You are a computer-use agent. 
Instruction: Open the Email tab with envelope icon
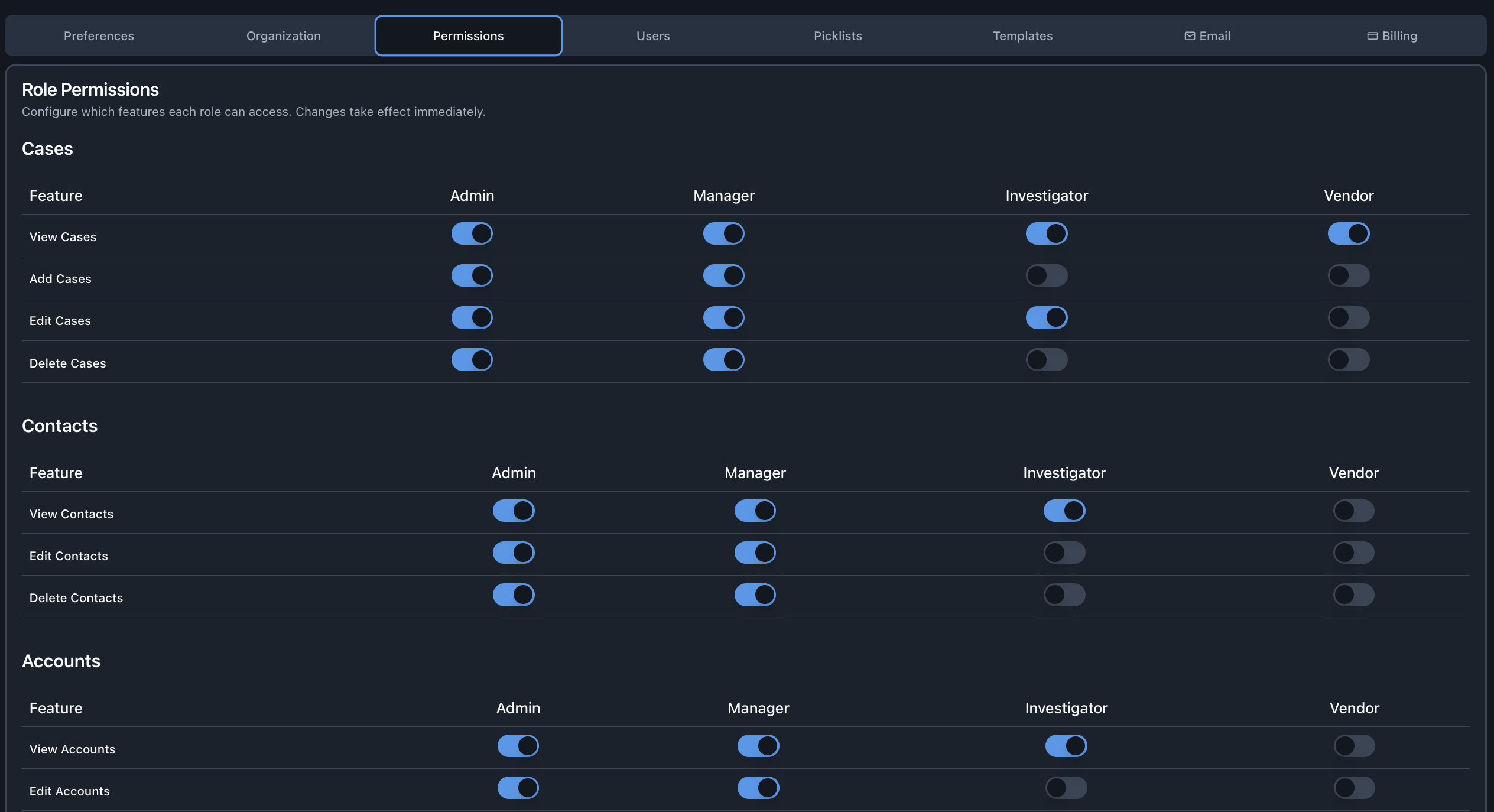coord(1207,36)
